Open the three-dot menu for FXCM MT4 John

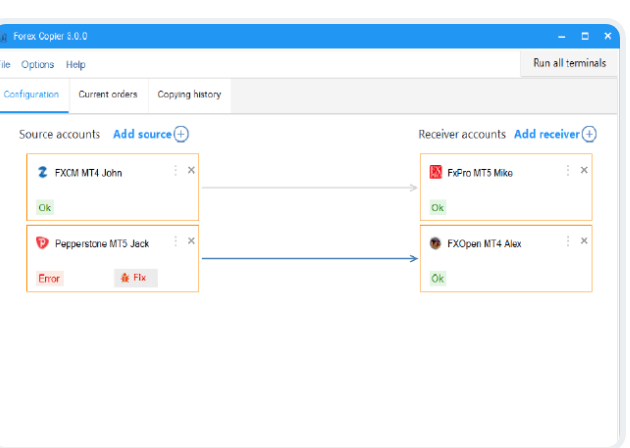tap(176, 170)
